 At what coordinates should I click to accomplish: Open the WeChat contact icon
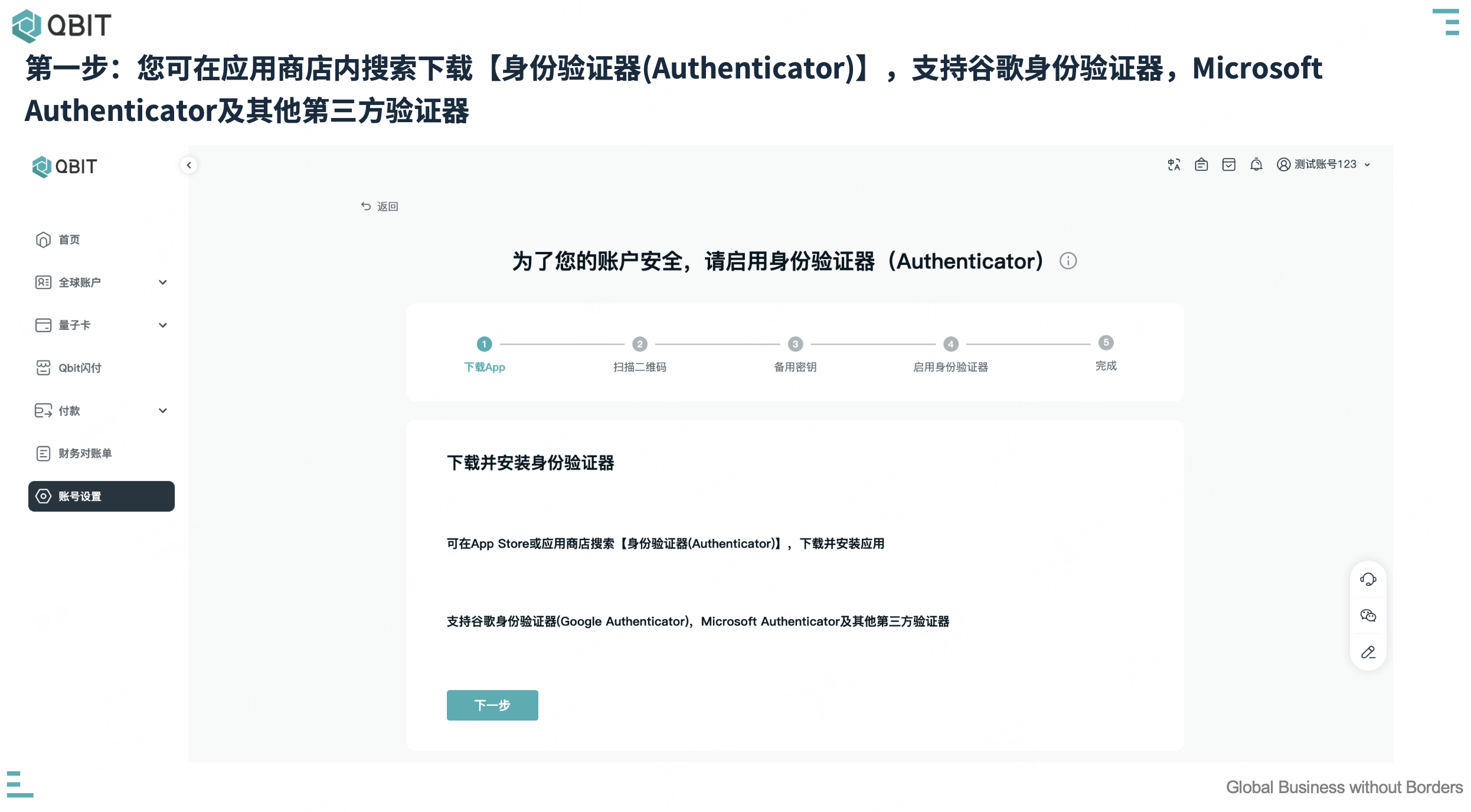(x=1368, y=616)
